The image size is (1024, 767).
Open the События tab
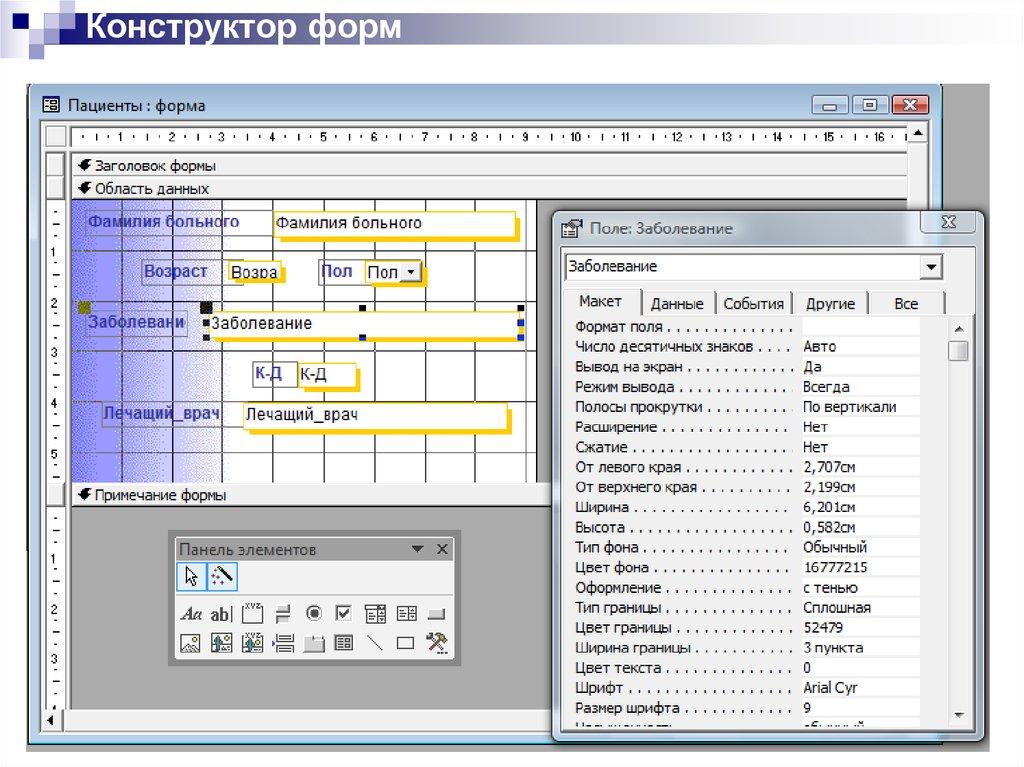[753, 304]
